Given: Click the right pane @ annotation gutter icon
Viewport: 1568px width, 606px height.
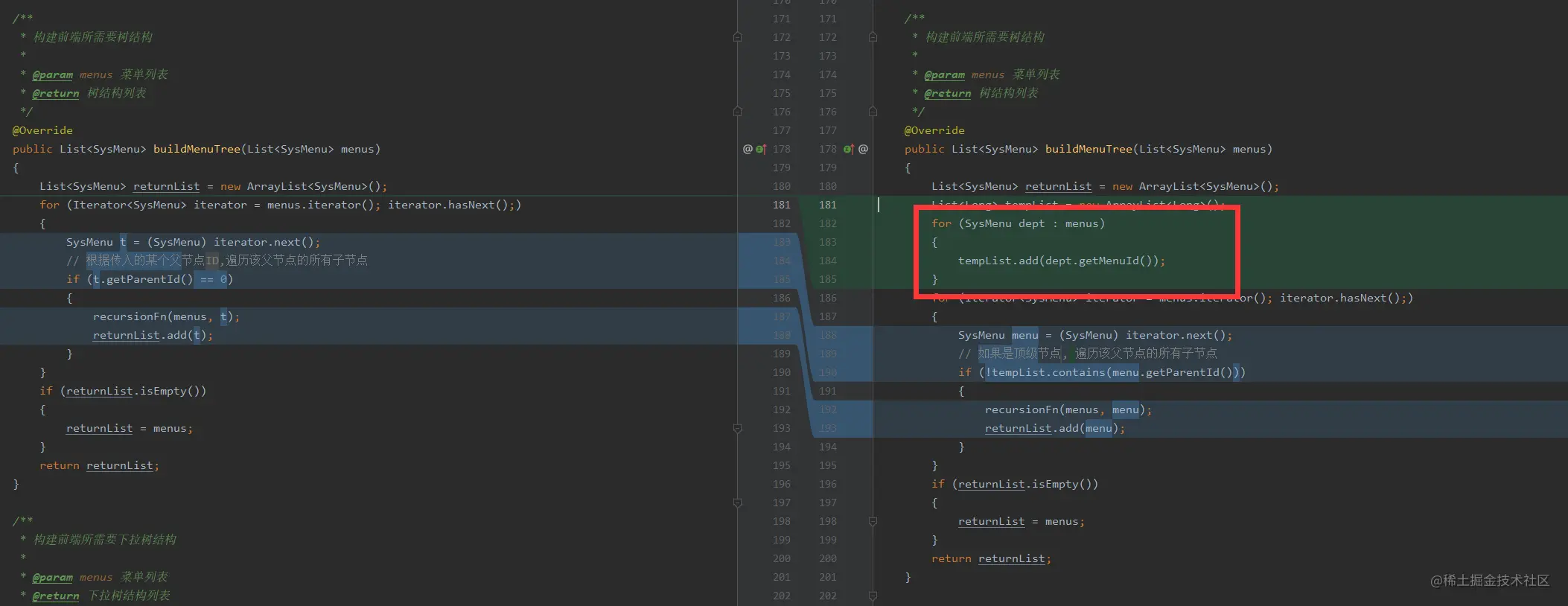Looking at the screenshot, I should coord(863,149).
